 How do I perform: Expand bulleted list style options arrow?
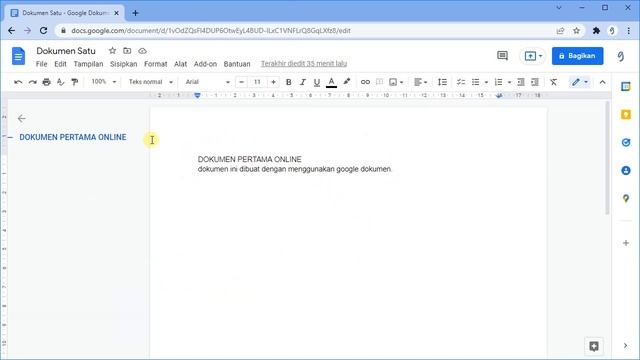[486, 82]
